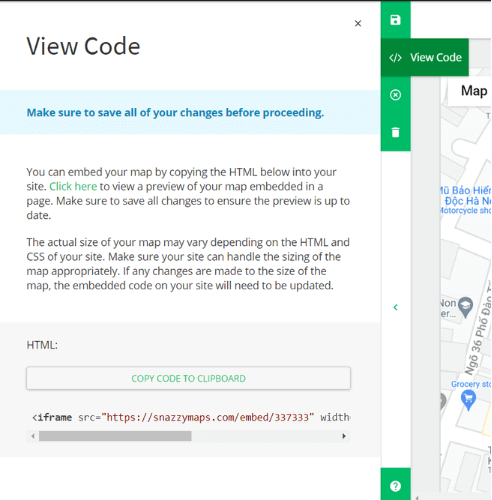
Task: Click the code box horizontal scrollbar thumb
Action: 115,436
